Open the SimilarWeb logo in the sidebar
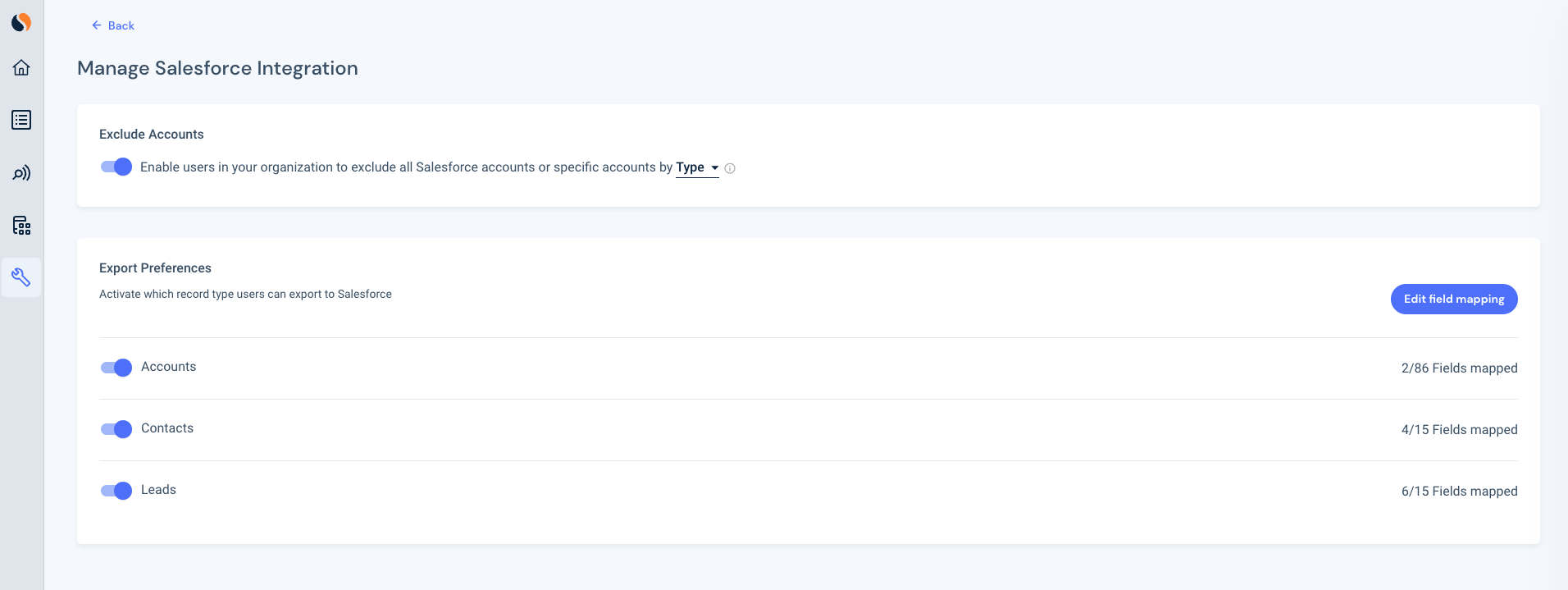The width and height of the screenshot is (1568, 590). click(21, 22)
